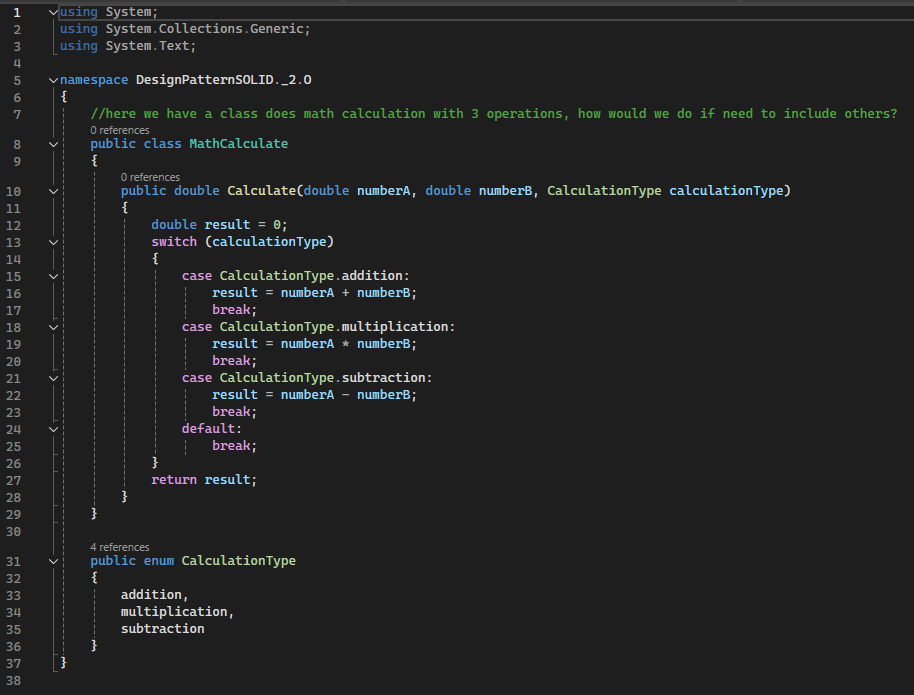
Task: Click "0 references" above Calculate method
Action: point(150,177)
